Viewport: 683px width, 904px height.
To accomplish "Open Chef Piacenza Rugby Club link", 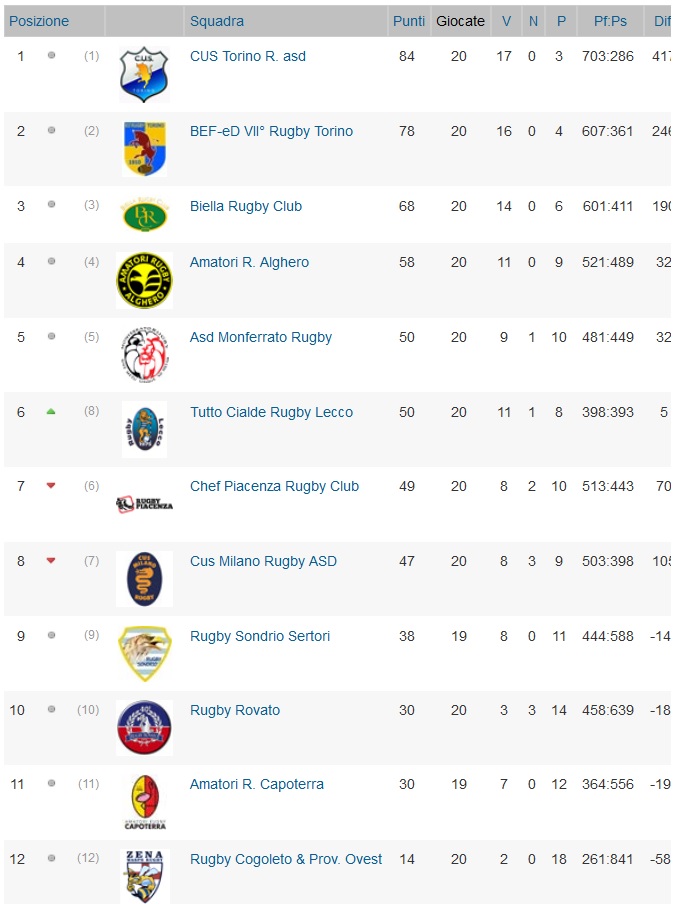I will click(x=274, y=486).
